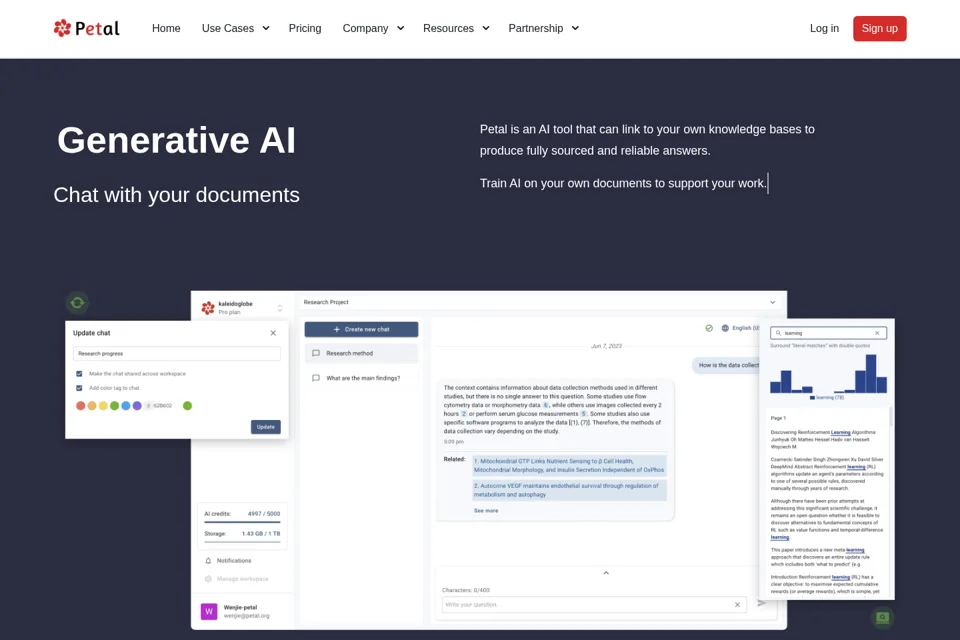Viewport: 960px width, 640px height.
Task: Click the green checkmark status icon
Action: (709, 328)
